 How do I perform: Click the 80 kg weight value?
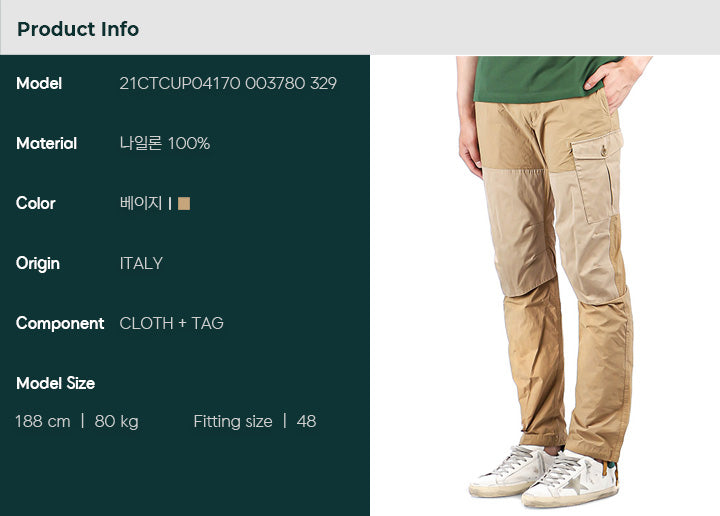coord(117,421)
